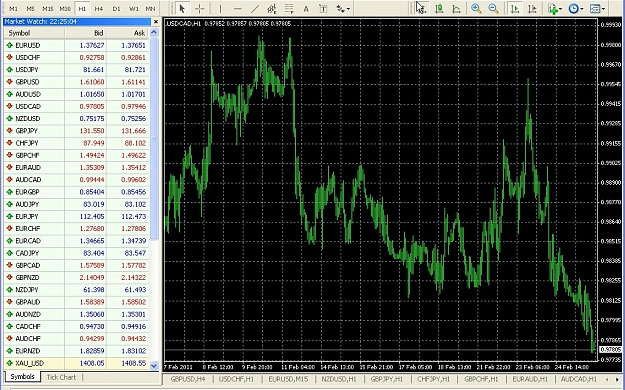Switch to GBPUSD,H4 chart tab
The width and height of the screenshot is (625, 390).
[x=188, y=379]
